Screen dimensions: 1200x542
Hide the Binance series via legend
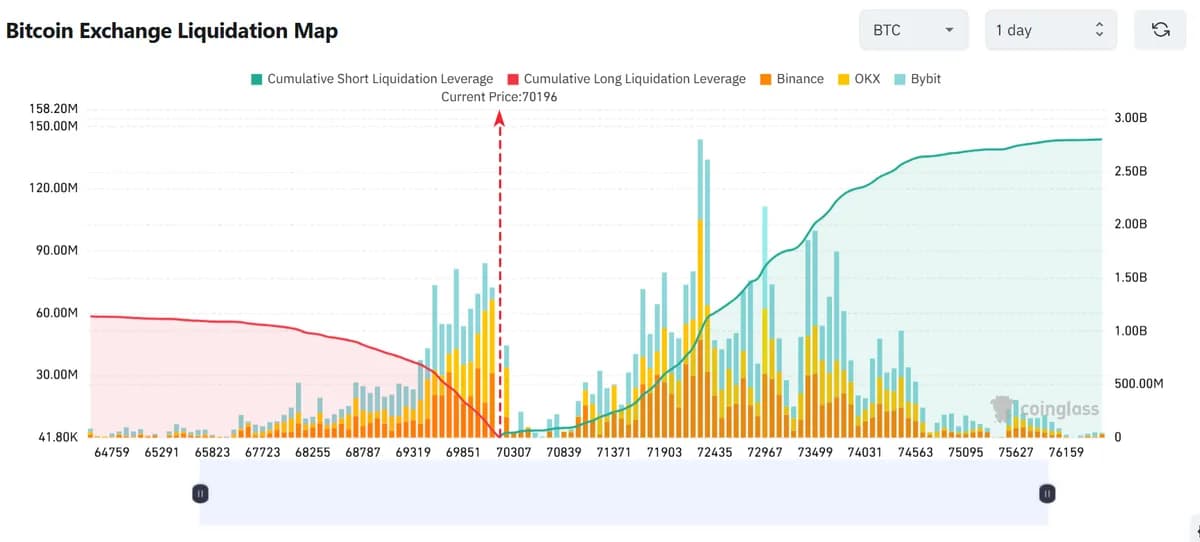click(791, 79)
